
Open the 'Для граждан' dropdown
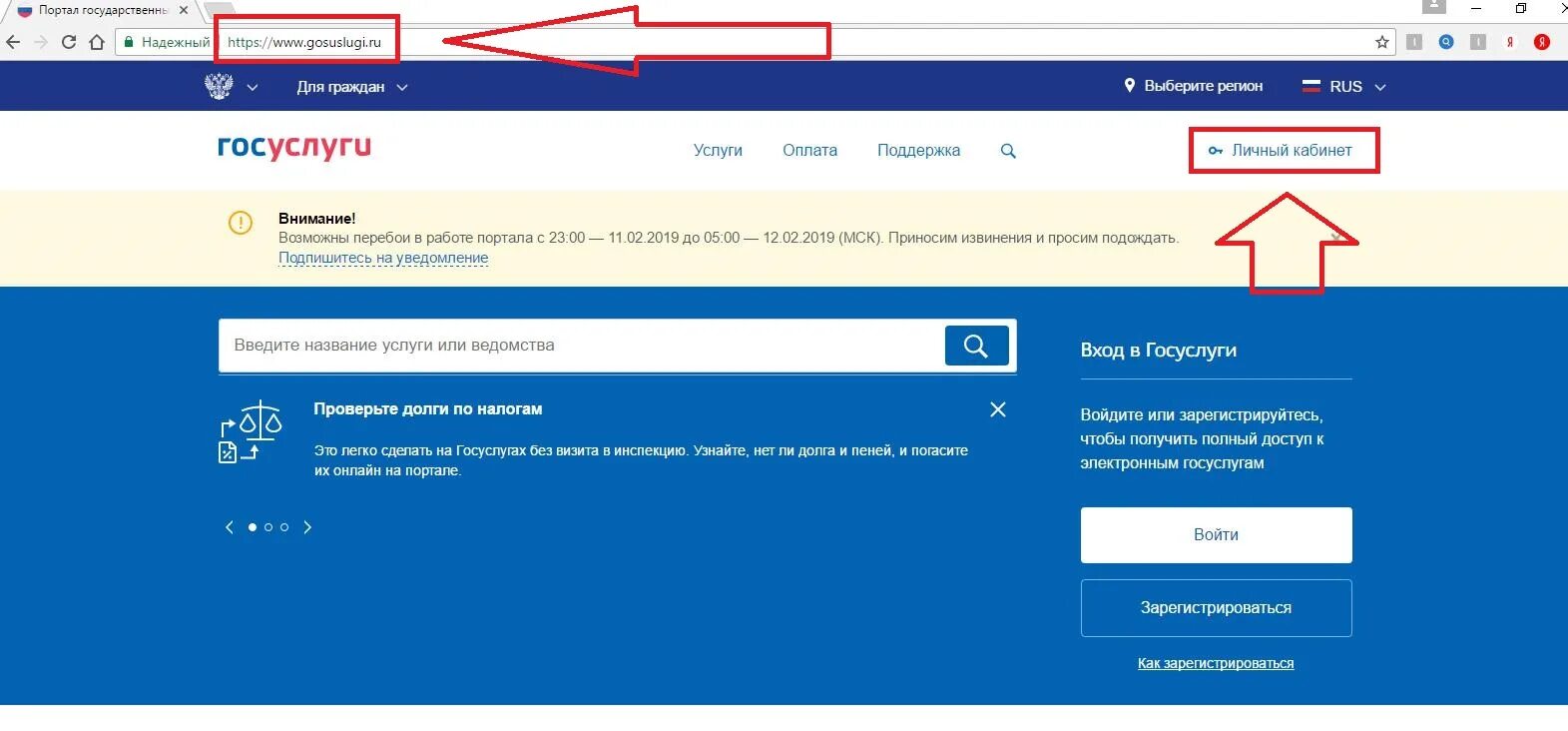pyautogui.click(x=352, y=87)
